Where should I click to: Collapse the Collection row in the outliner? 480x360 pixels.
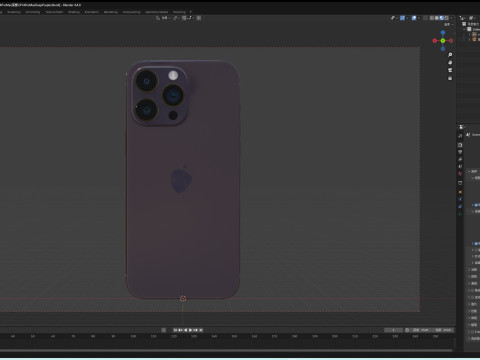coord(464,29)
